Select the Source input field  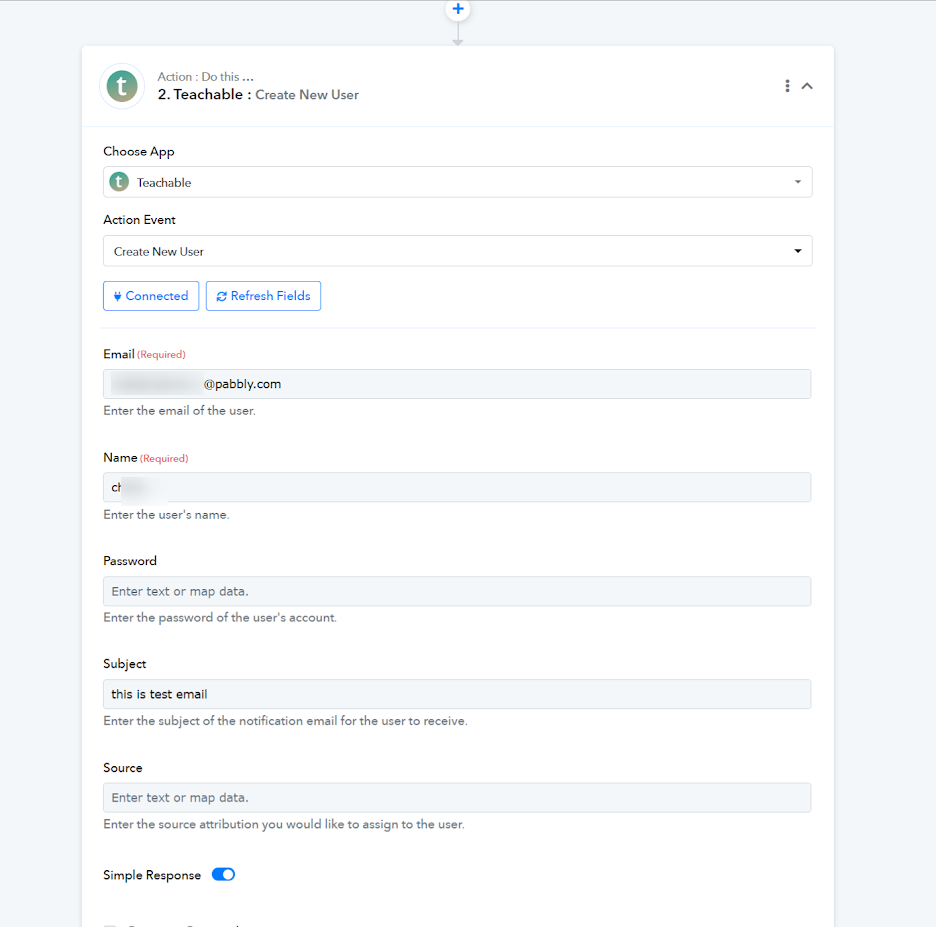point(457,798)
